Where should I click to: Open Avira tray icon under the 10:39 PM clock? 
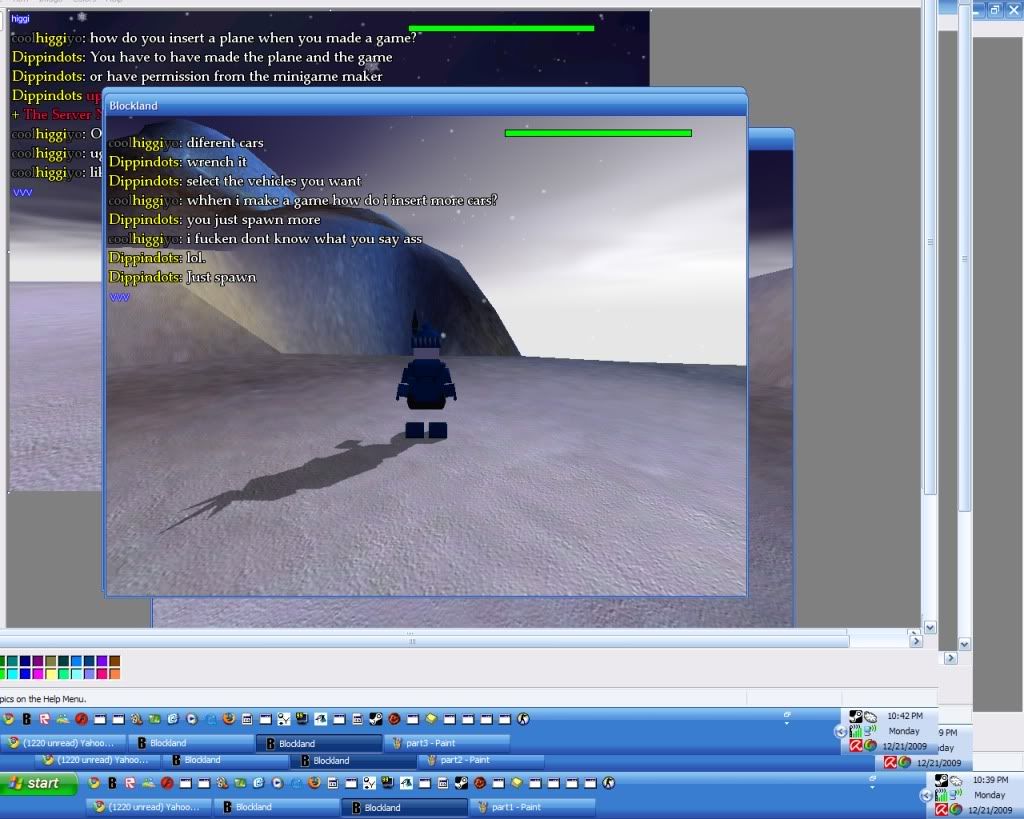point(941,810)
